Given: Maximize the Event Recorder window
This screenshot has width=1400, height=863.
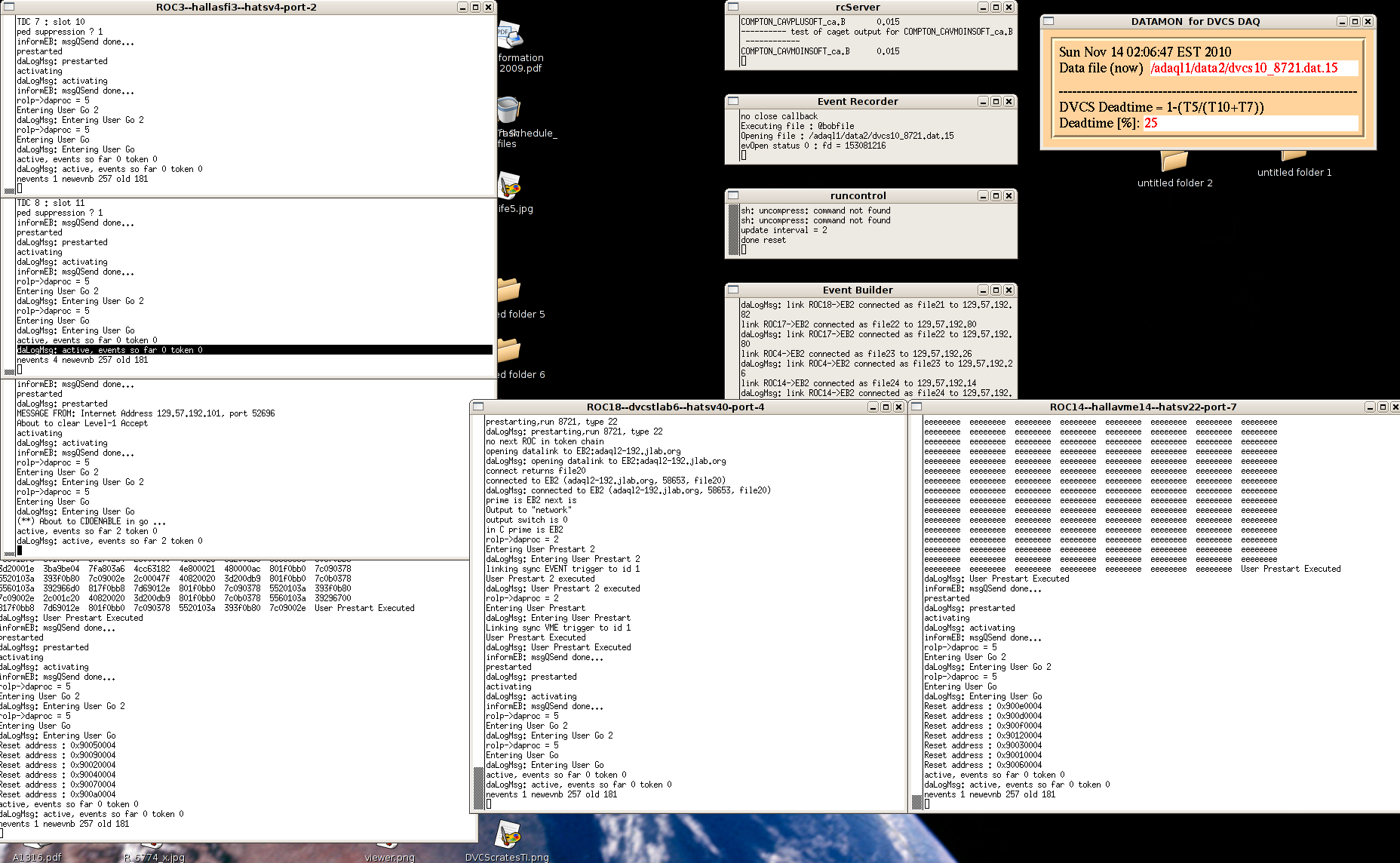Looking at the screenshot, I should coord(996,101).
